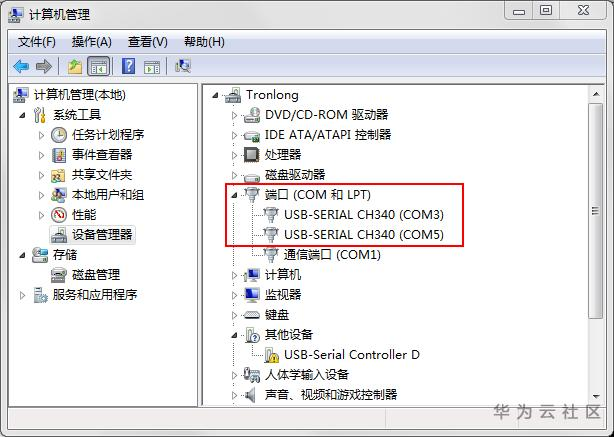Select 磁盘管理 in the left tree
Image resolution: width=614 pixels, height=437 pixels.
coord(96,274)
